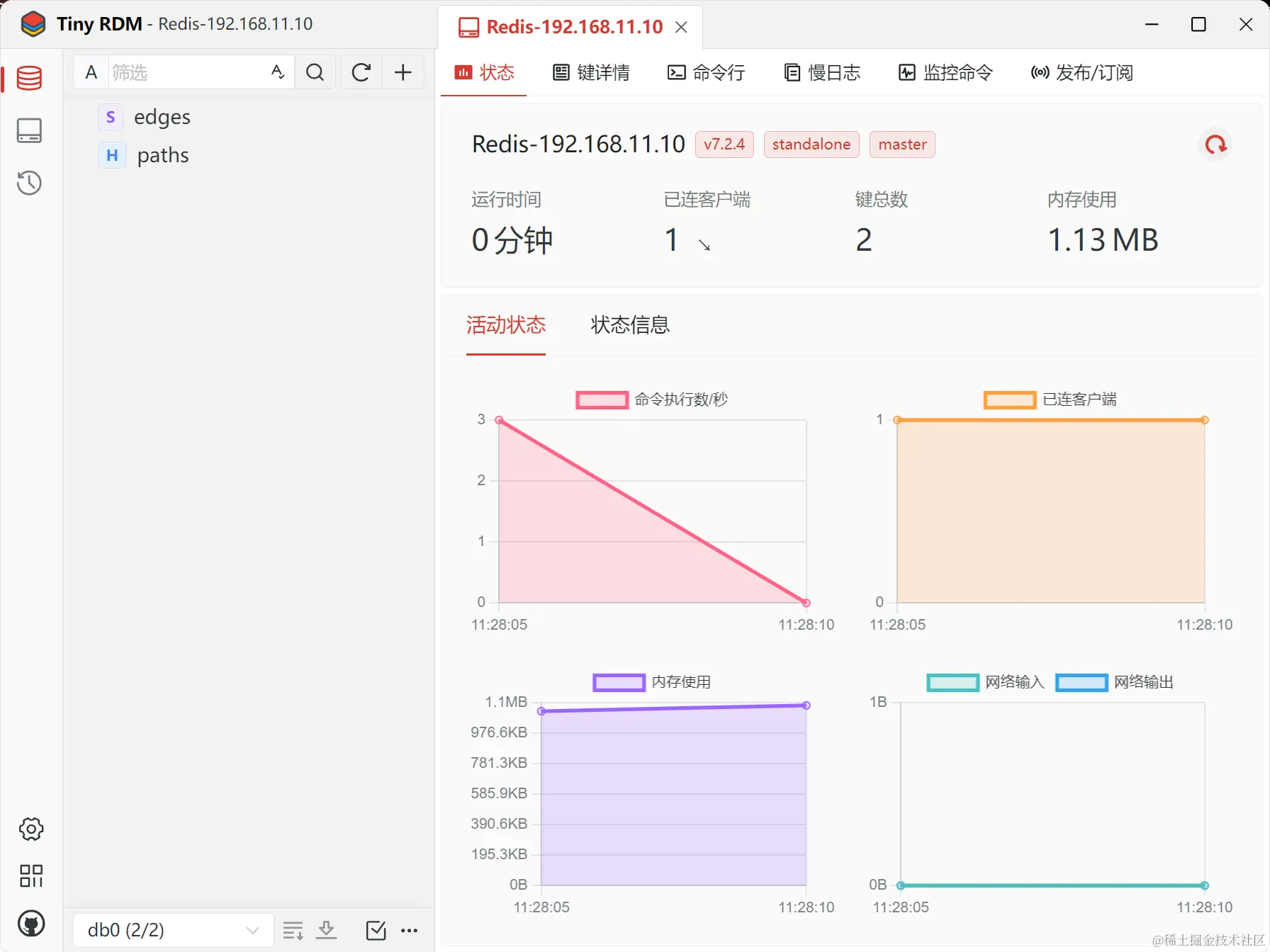Click the standalone mode tag
The image size is (1270, 952).
click(811, 144)
